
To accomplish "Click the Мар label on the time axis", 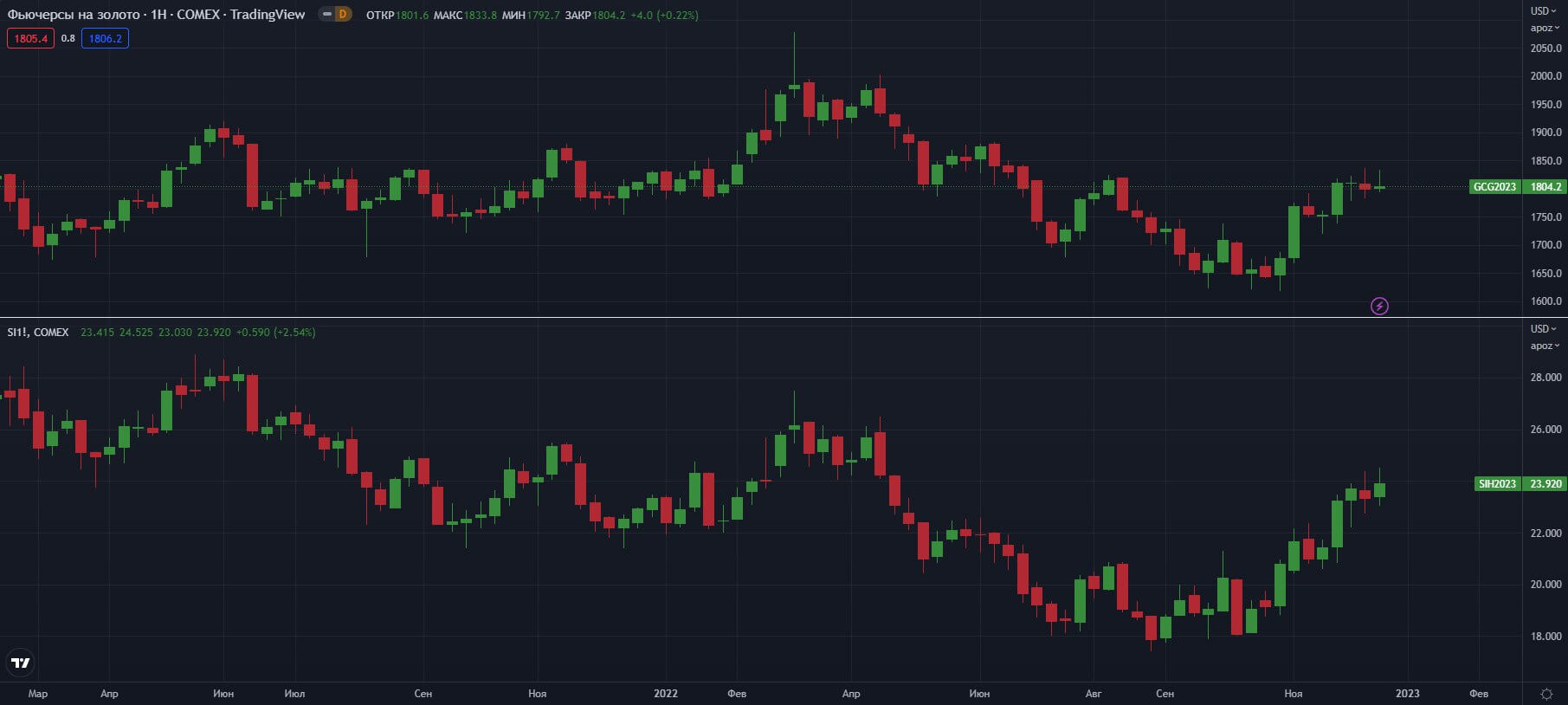I will (x=38, y=693).
